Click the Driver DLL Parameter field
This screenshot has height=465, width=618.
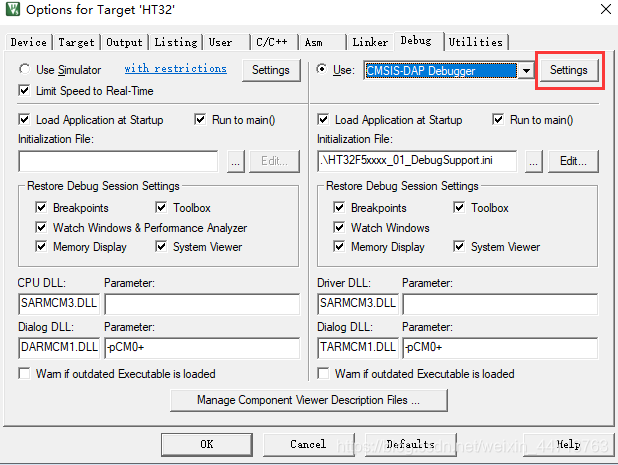point(500,304)
